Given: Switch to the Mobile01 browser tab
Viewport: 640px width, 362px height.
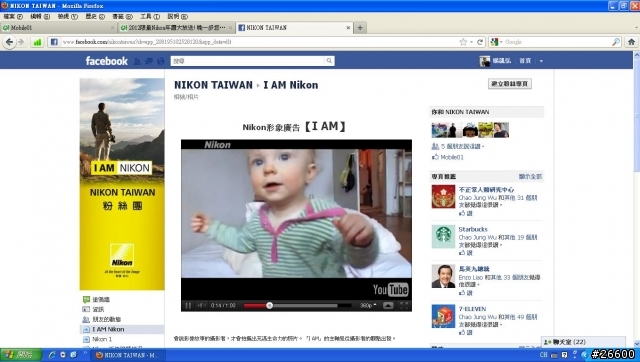Looking at the screenshot, I should coord(58,28).
